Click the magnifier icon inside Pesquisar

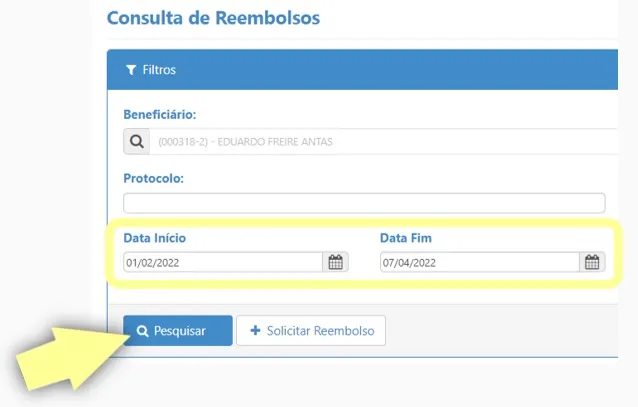pyautogui.click(x=142, y=331)
